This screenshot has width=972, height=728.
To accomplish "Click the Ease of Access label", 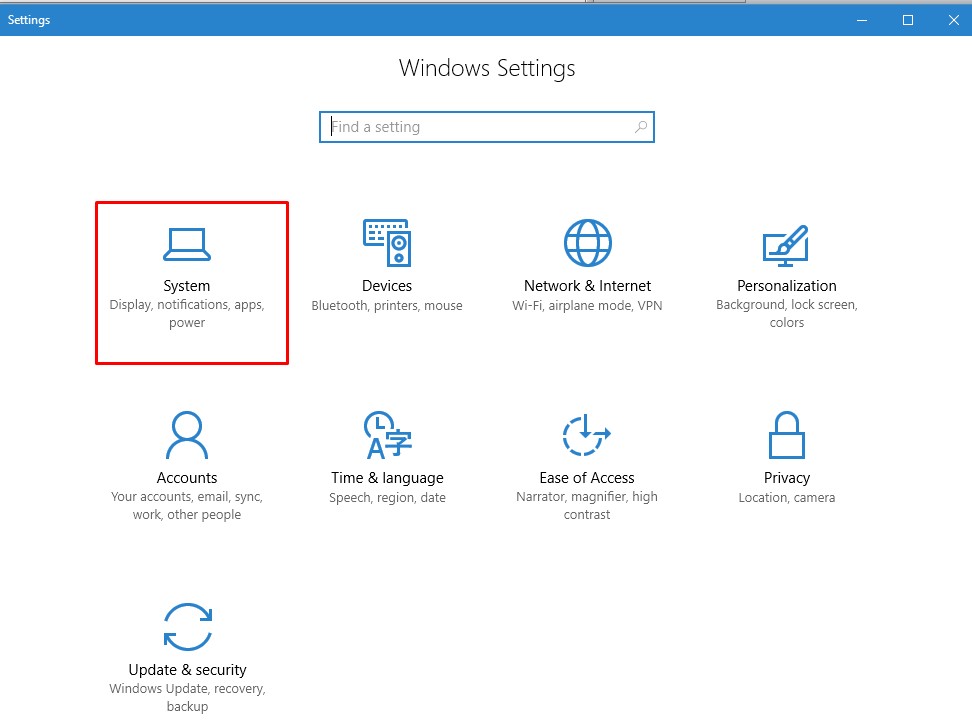I will pyautogui.click(x=587, y=478).
